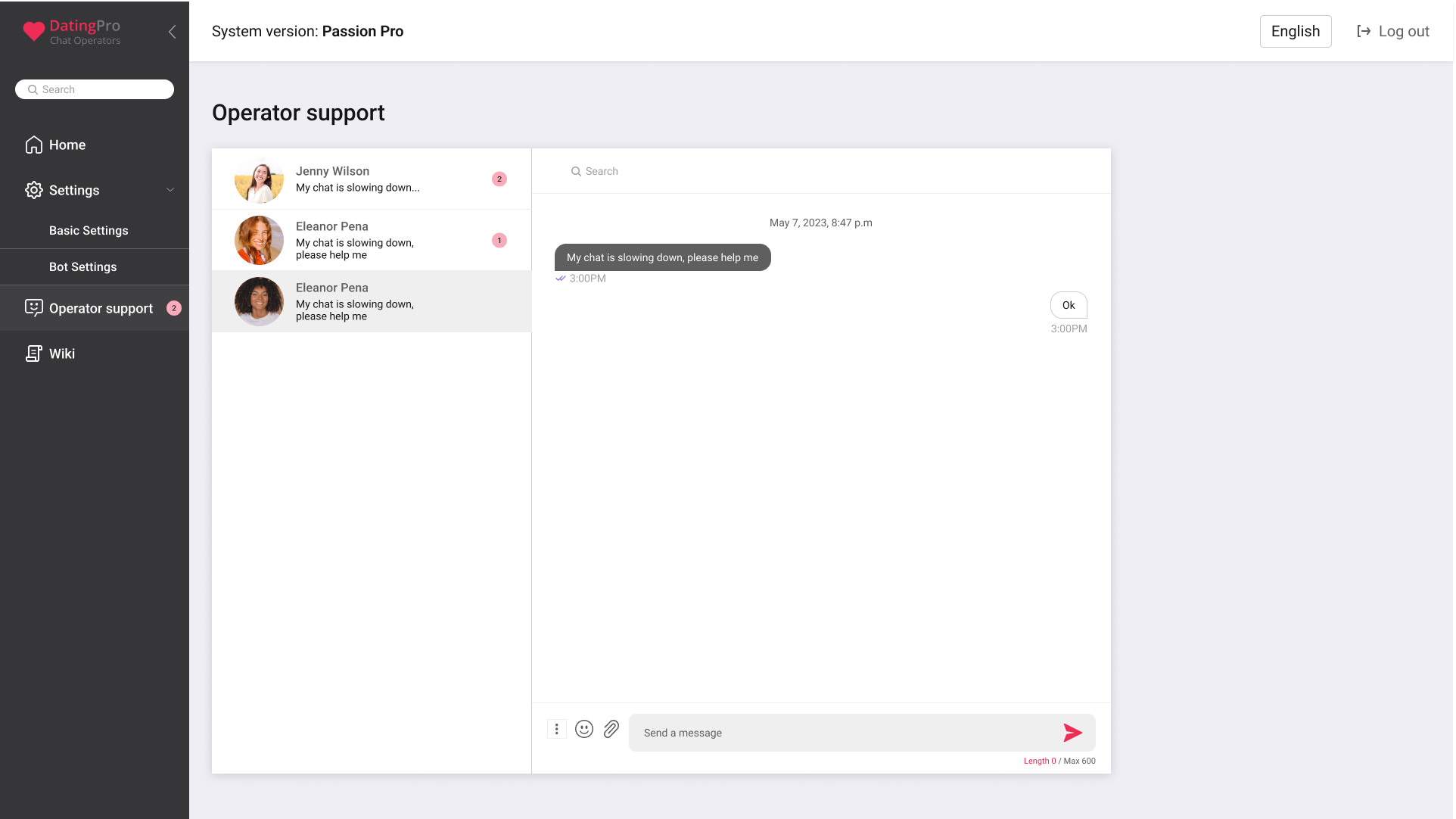
Task: Click Eleanor Pena's unread badge
Action: (499, 240)
